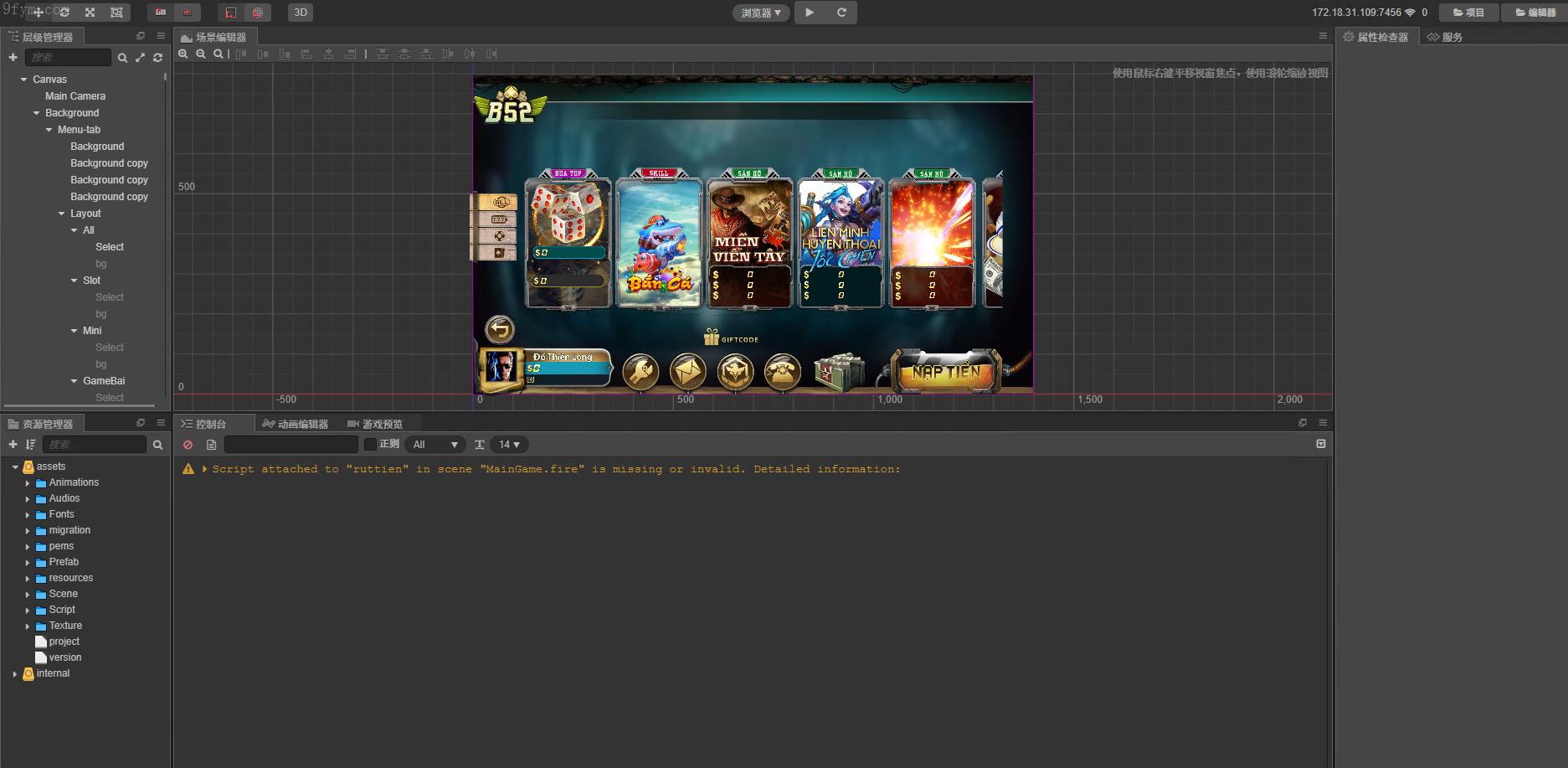The image size is (1568, 768).
Task: Open the console log file icon
Action: click(x=211, y=445)
